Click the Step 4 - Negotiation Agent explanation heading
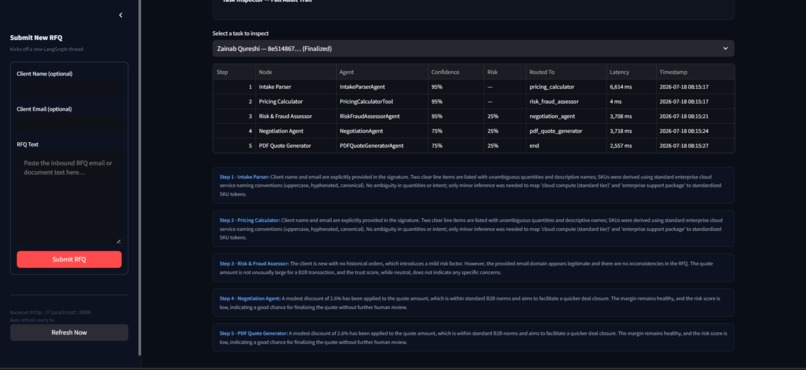 point(250,298)
